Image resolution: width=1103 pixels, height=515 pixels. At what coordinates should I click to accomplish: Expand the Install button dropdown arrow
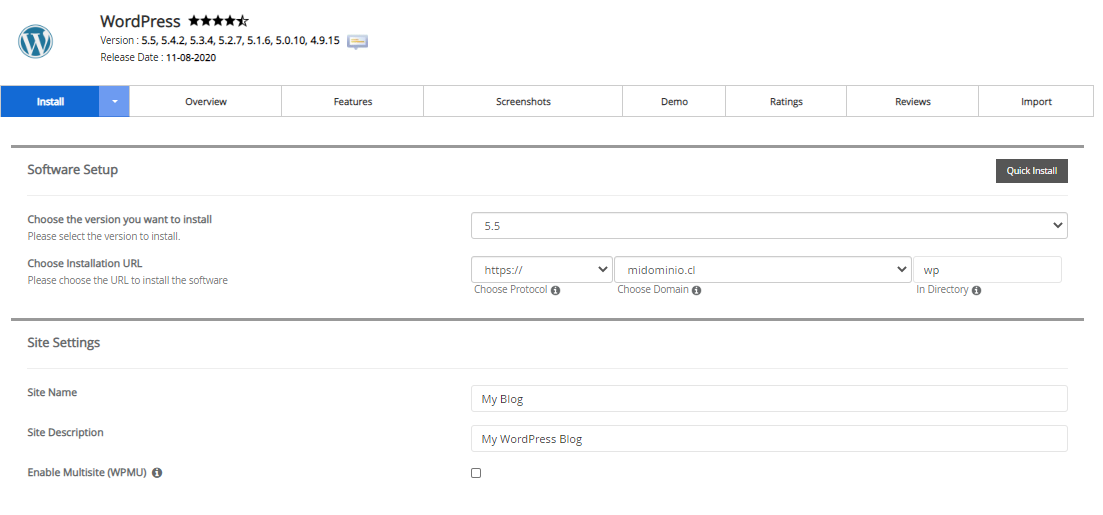115,101
